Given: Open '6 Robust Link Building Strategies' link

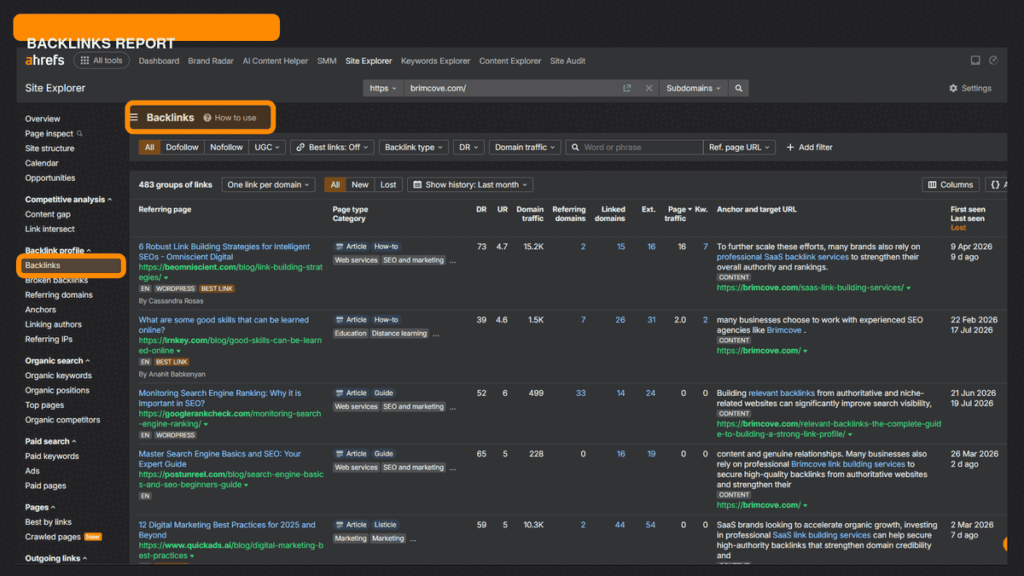Looking at the screenshot, I should pos(224,251).
